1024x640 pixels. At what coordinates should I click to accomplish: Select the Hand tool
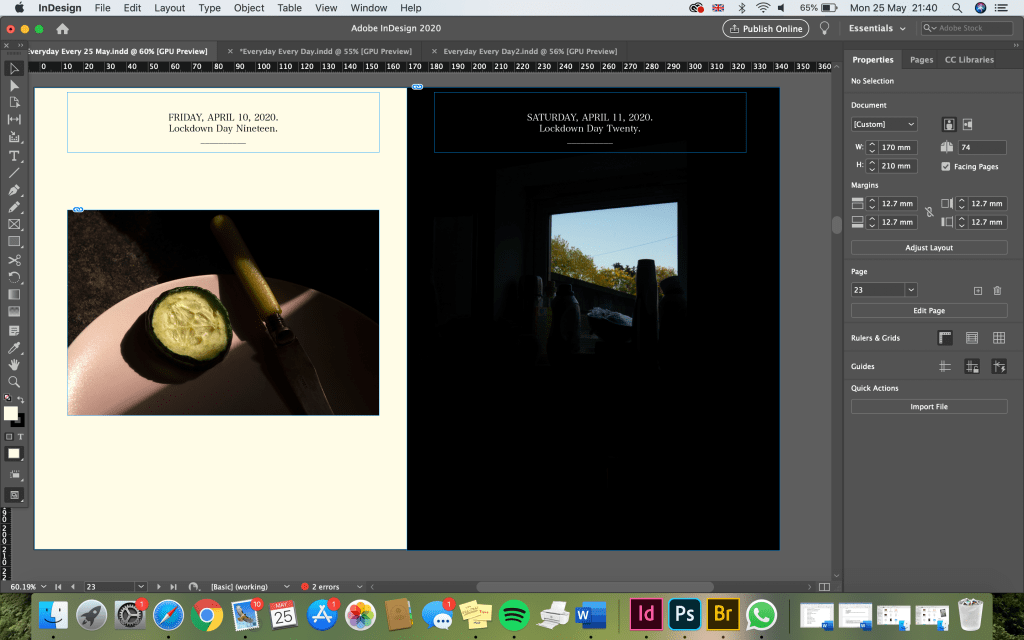click(x=14, y=365)
